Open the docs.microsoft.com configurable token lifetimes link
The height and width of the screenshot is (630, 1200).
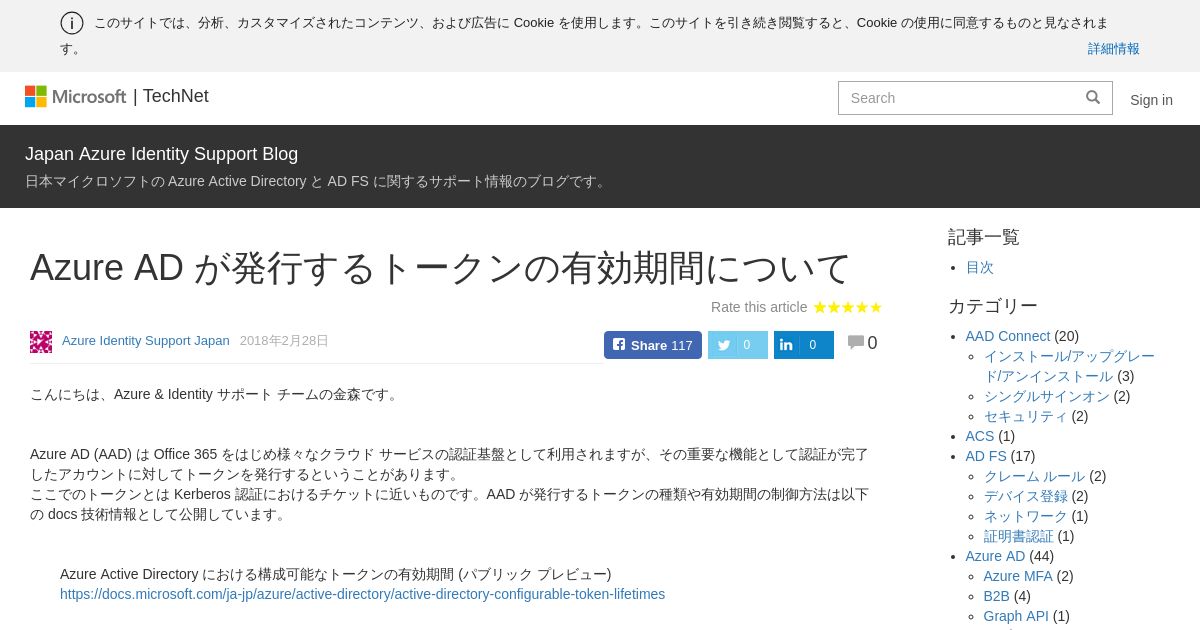pos(362,594)
